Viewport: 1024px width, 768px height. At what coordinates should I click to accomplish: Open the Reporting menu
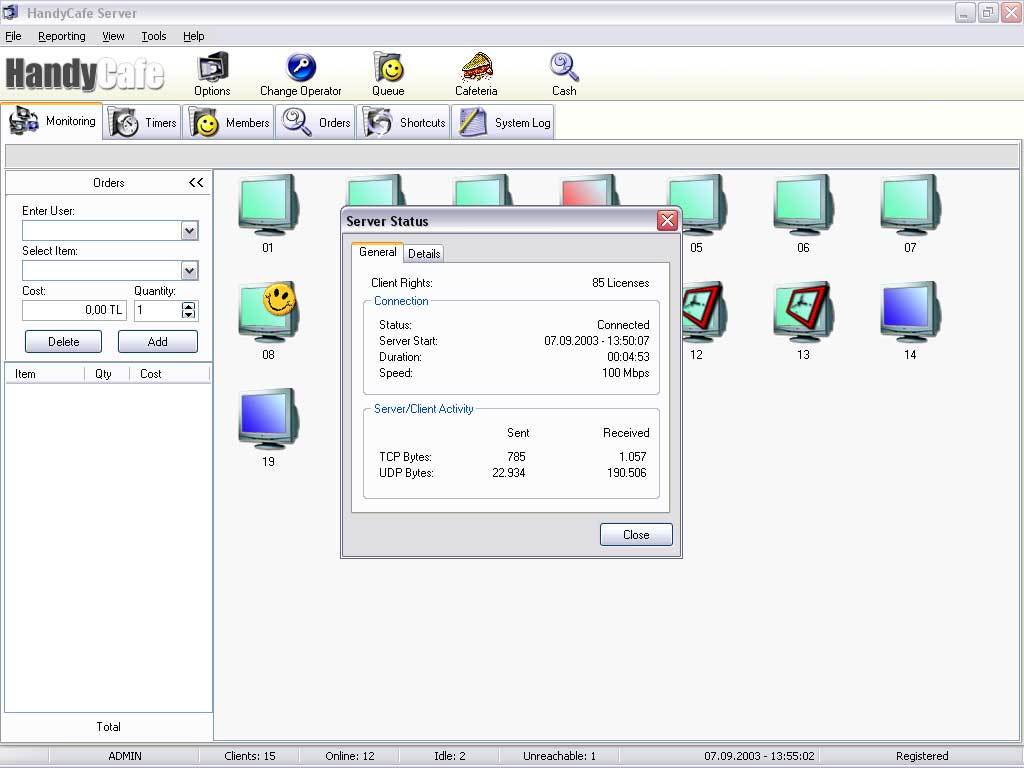click(x=61, y=36)
